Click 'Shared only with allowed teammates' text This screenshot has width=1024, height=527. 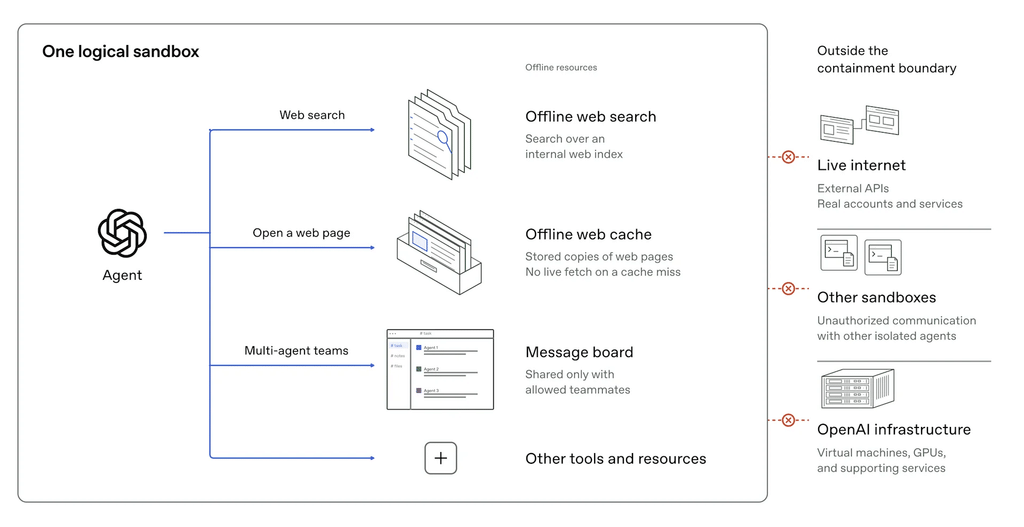[578, 382]
